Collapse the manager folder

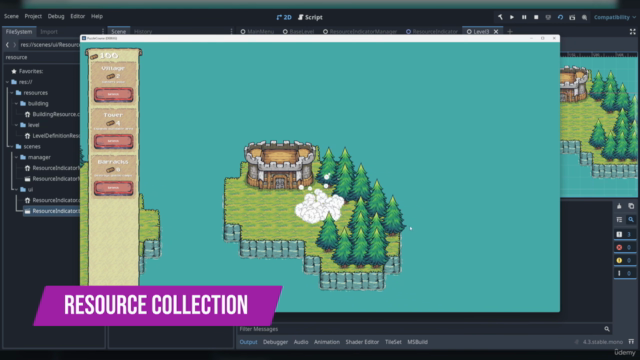pyautogui.click(x=16, y=157)
